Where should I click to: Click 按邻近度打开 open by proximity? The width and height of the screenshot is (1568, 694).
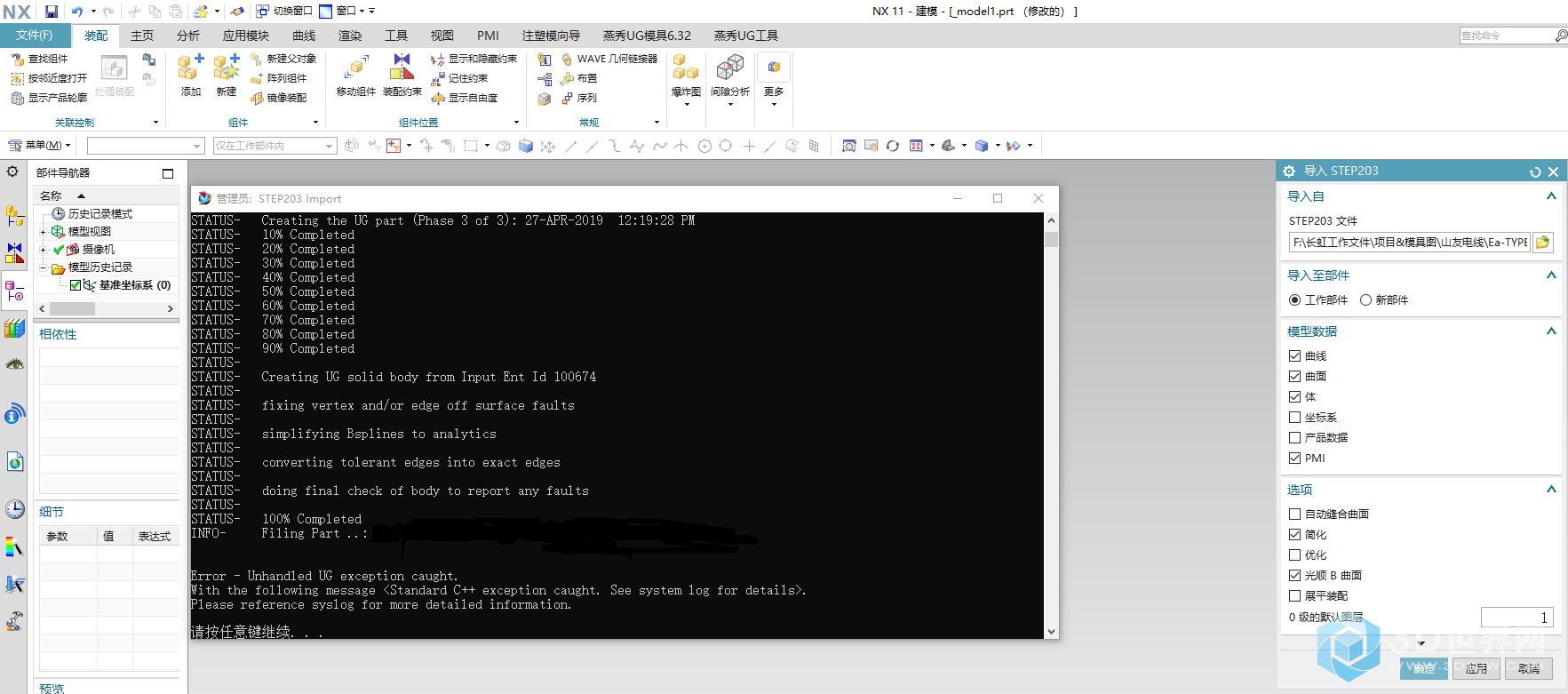pos(49,78)
